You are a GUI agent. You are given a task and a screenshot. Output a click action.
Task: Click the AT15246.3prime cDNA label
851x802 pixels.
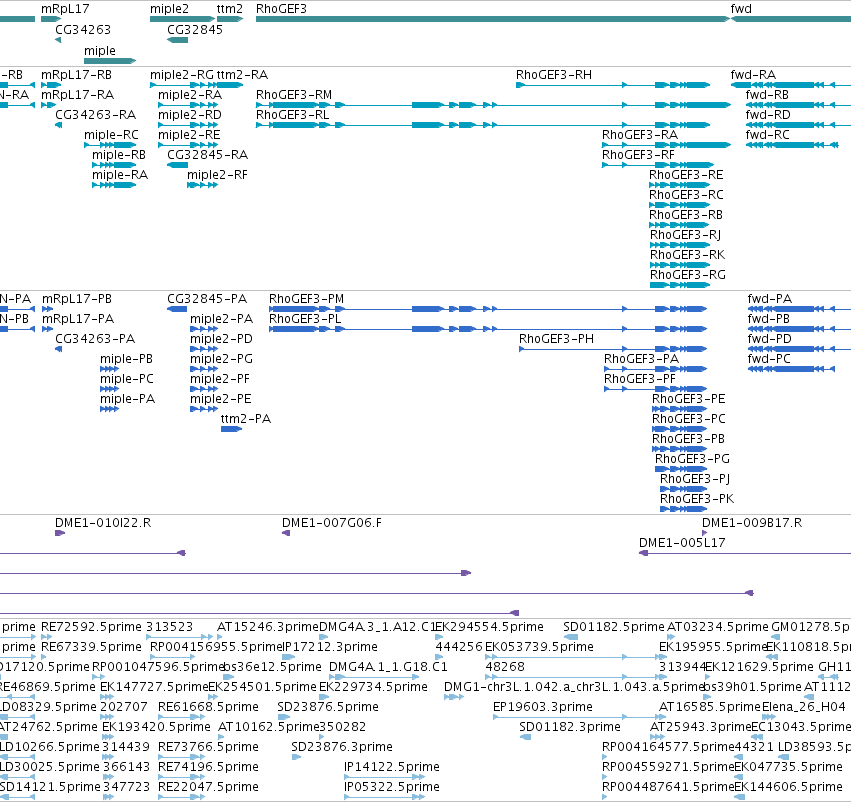268,627
